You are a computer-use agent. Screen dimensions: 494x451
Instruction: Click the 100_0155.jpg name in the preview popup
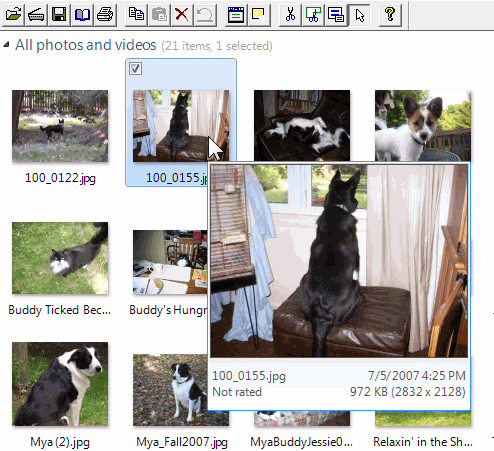(x=249, y=376)
